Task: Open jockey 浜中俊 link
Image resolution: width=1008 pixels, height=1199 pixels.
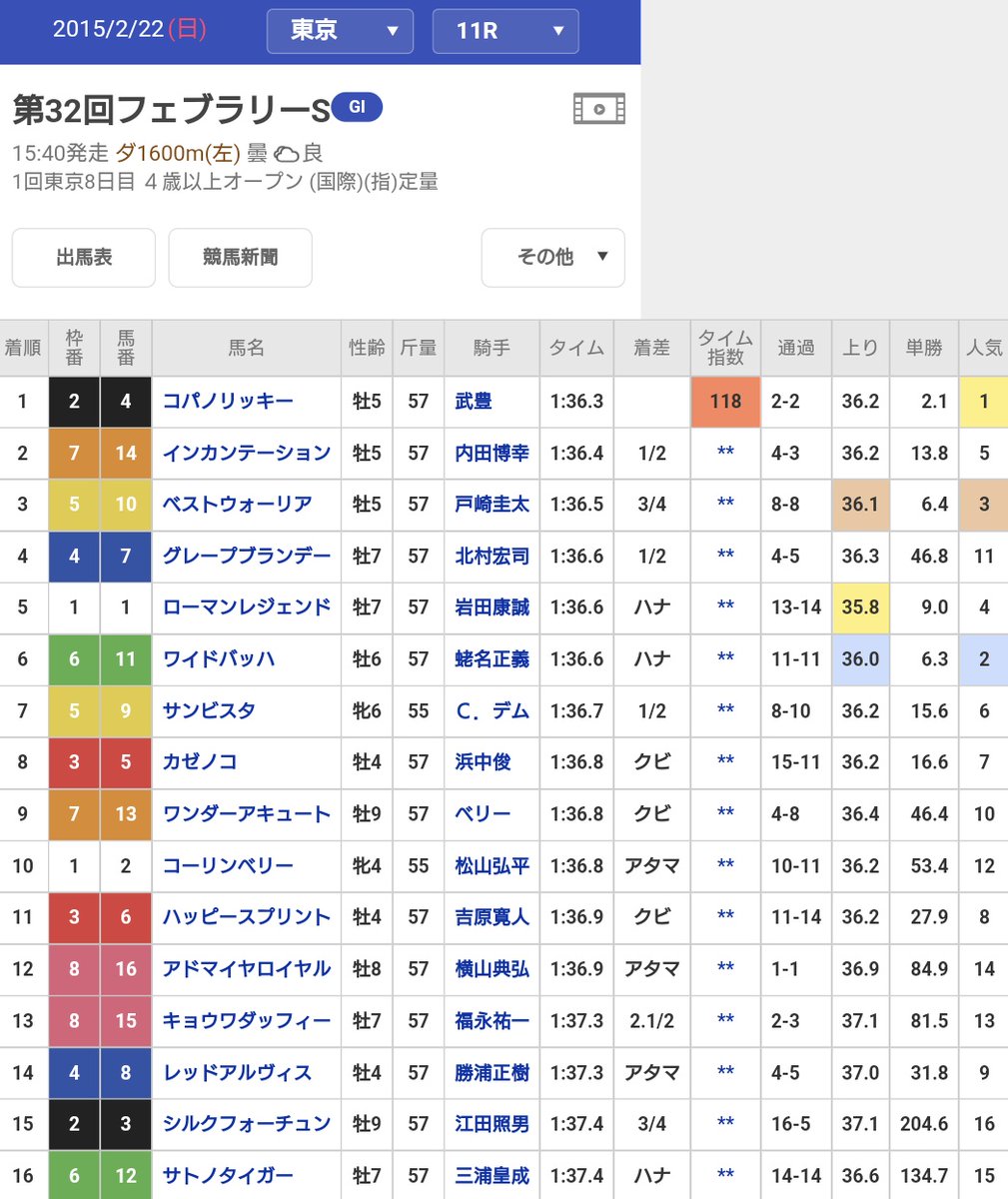Action: coord(483,762)
